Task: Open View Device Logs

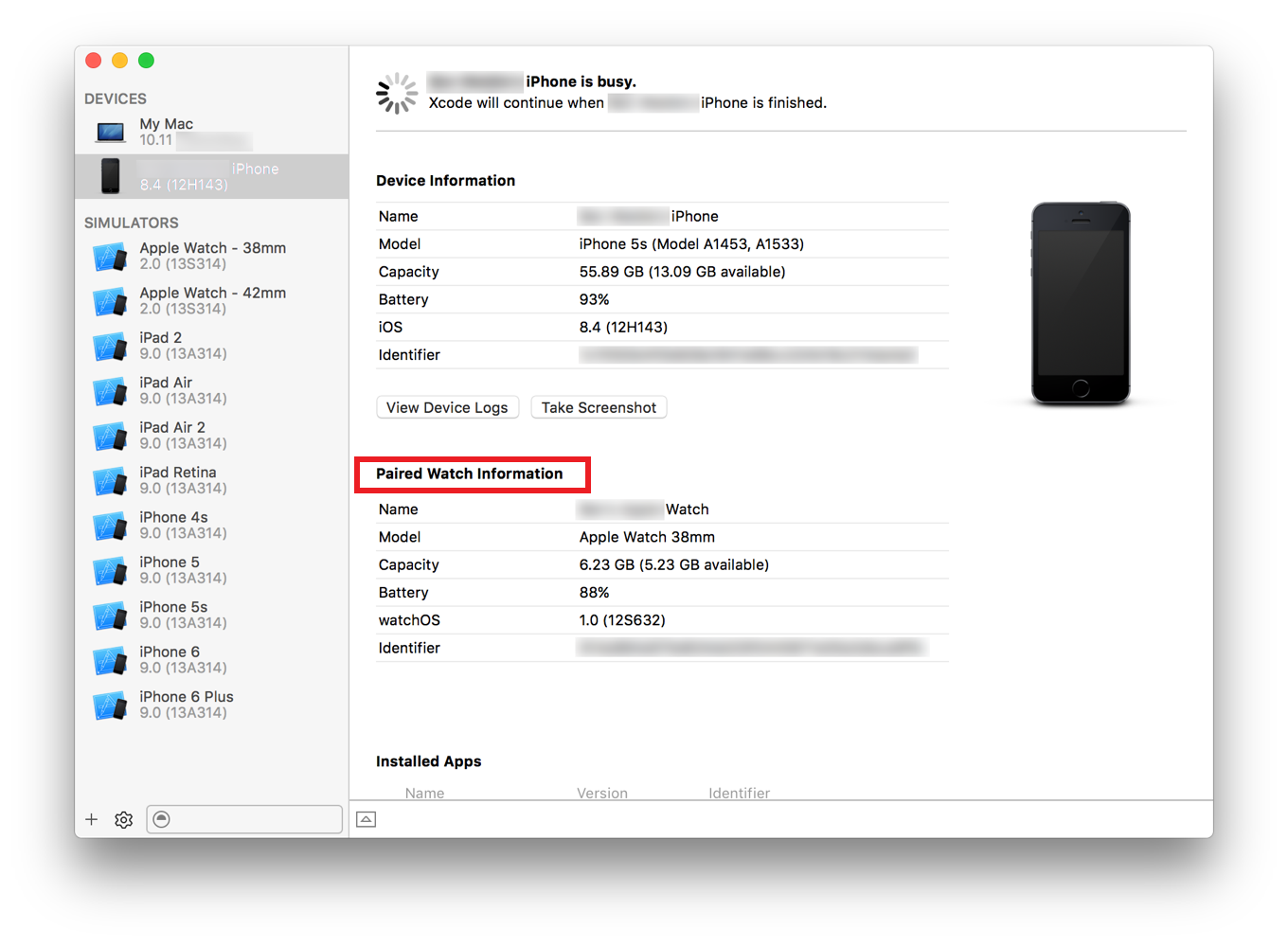Action: point(447,407)
